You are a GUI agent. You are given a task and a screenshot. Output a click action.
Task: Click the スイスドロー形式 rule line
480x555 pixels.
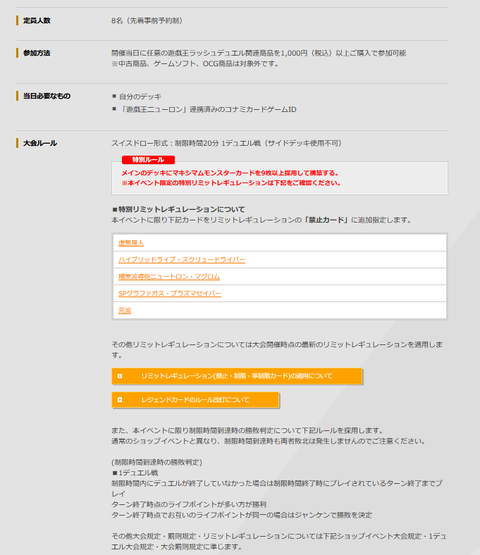pyautogui.click(x=227, y=143)
